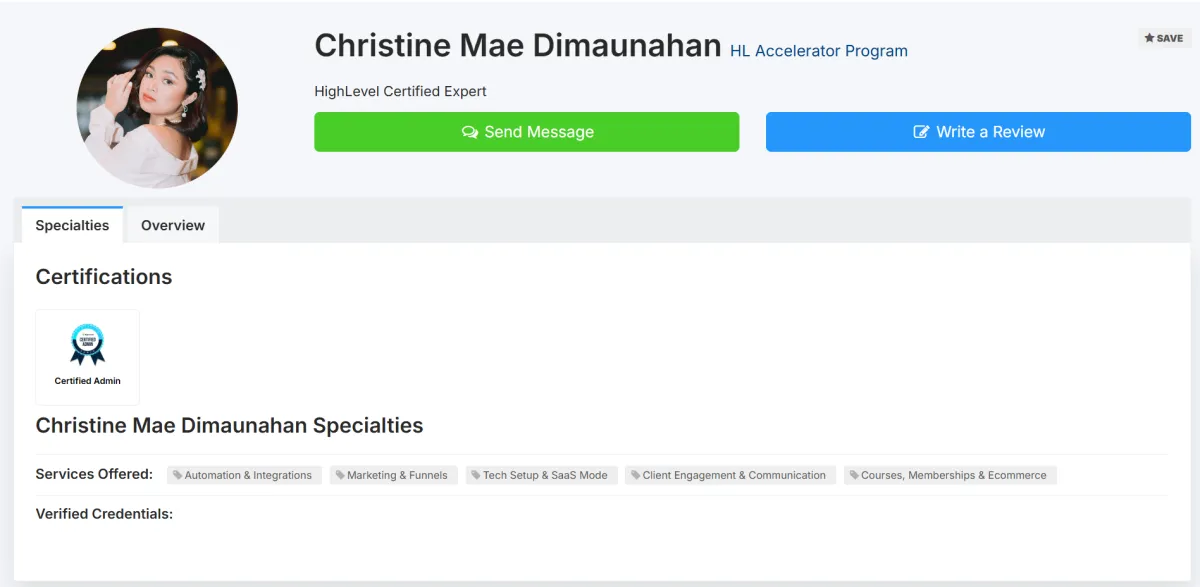Click the HighLevel Certified Expert text
Viewport: 1200px width, 587px height.
point(400,91)
